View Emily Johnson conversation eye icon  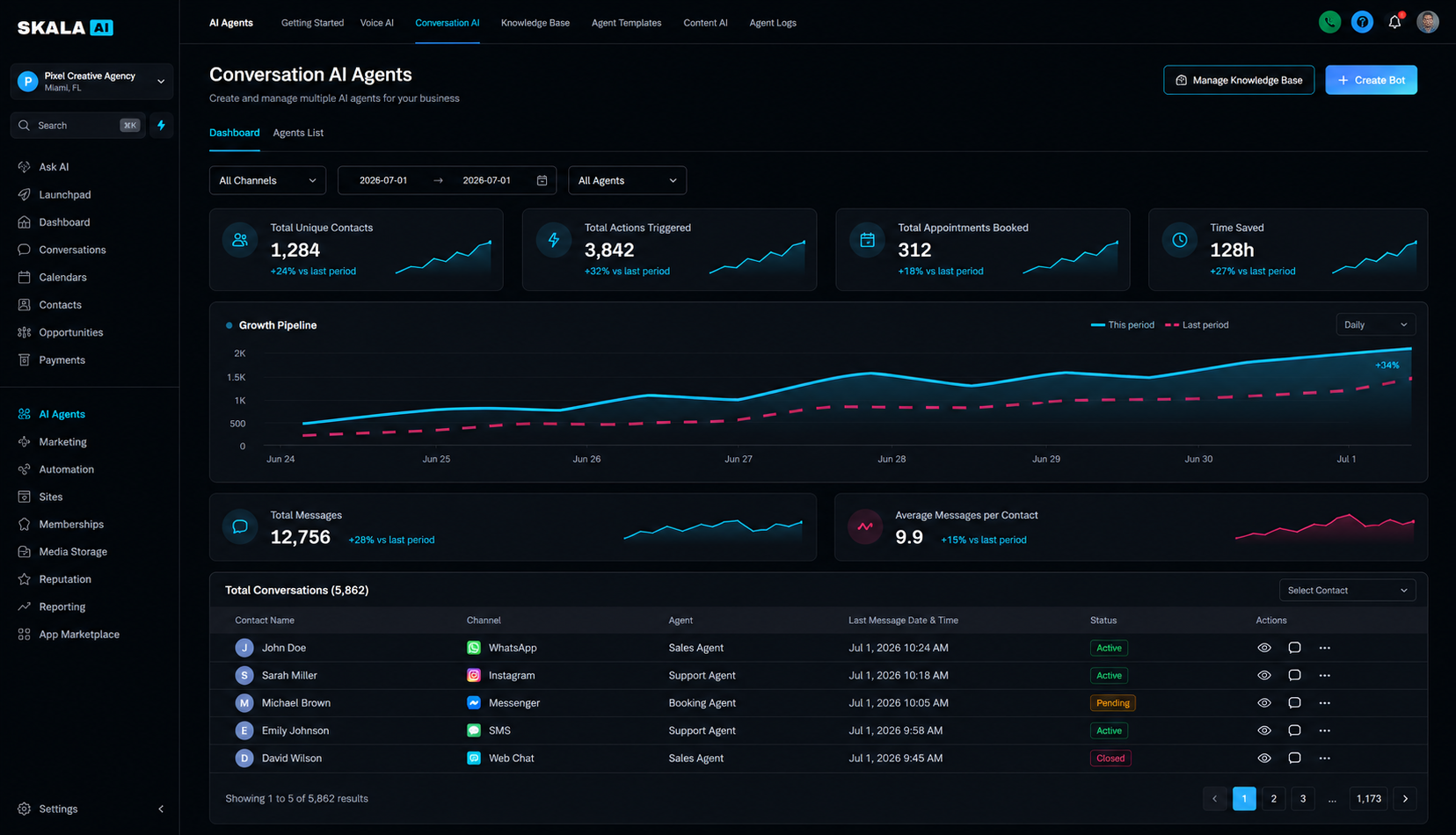click(1264, 730)
